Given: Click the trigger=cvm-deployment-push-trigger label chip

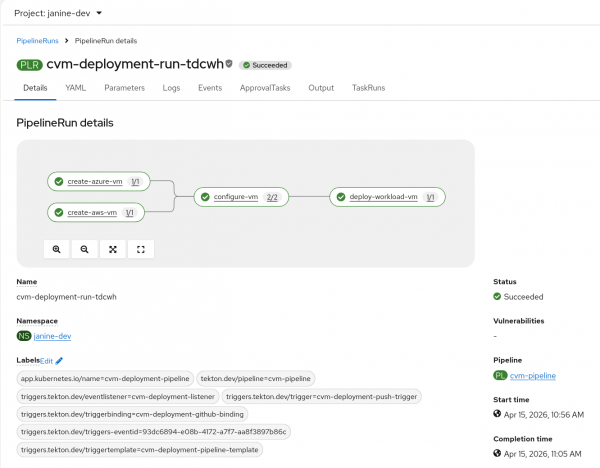Looking at the screenshot, I should pyautogui.click(x=321, y=396).
